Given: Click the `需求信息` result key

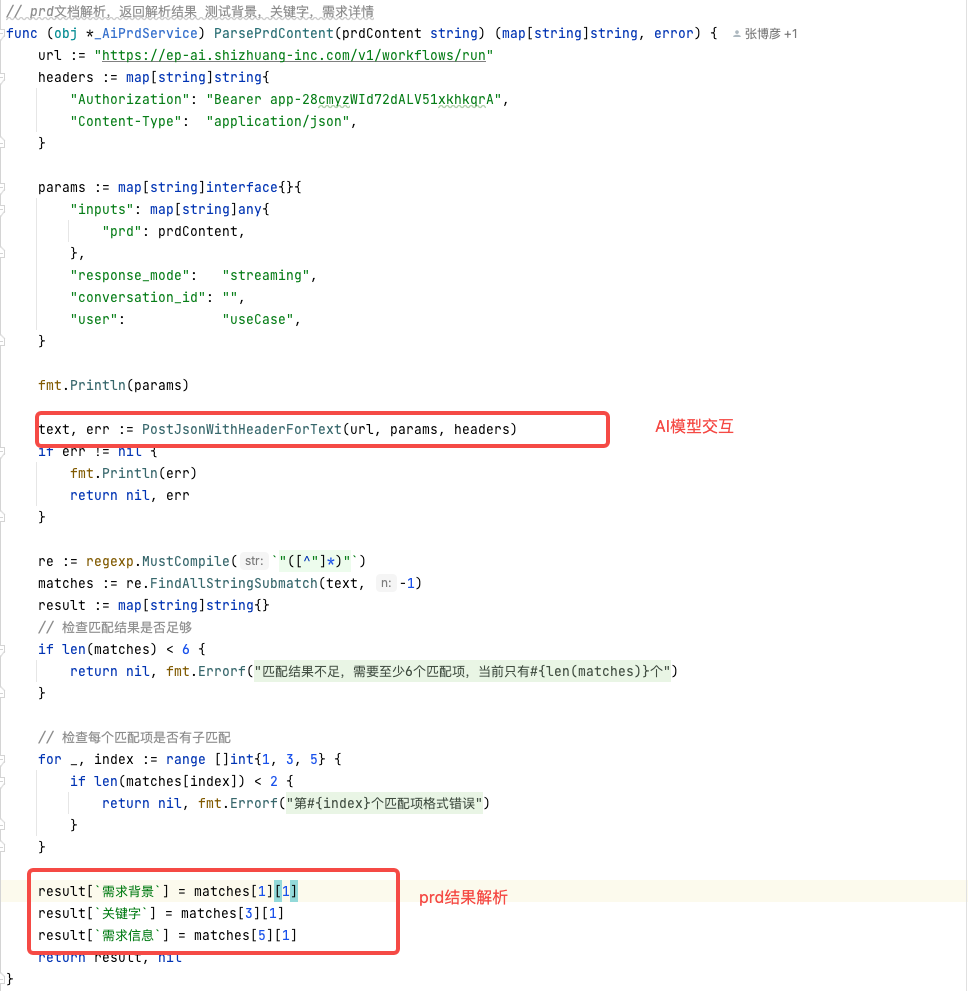Looking at the screenshot, I should pyautogui.click(x=128, y=935).
